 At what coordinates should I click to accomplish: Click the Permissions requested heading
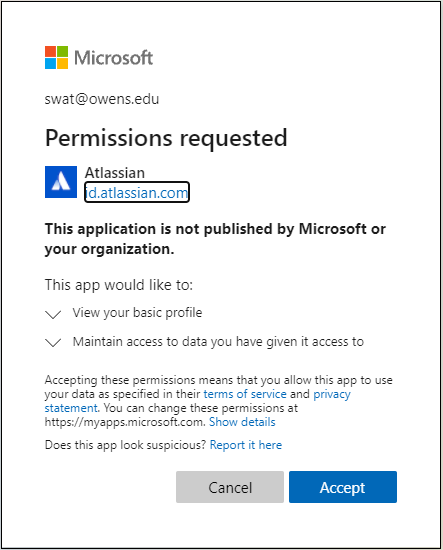pos(166,138)
